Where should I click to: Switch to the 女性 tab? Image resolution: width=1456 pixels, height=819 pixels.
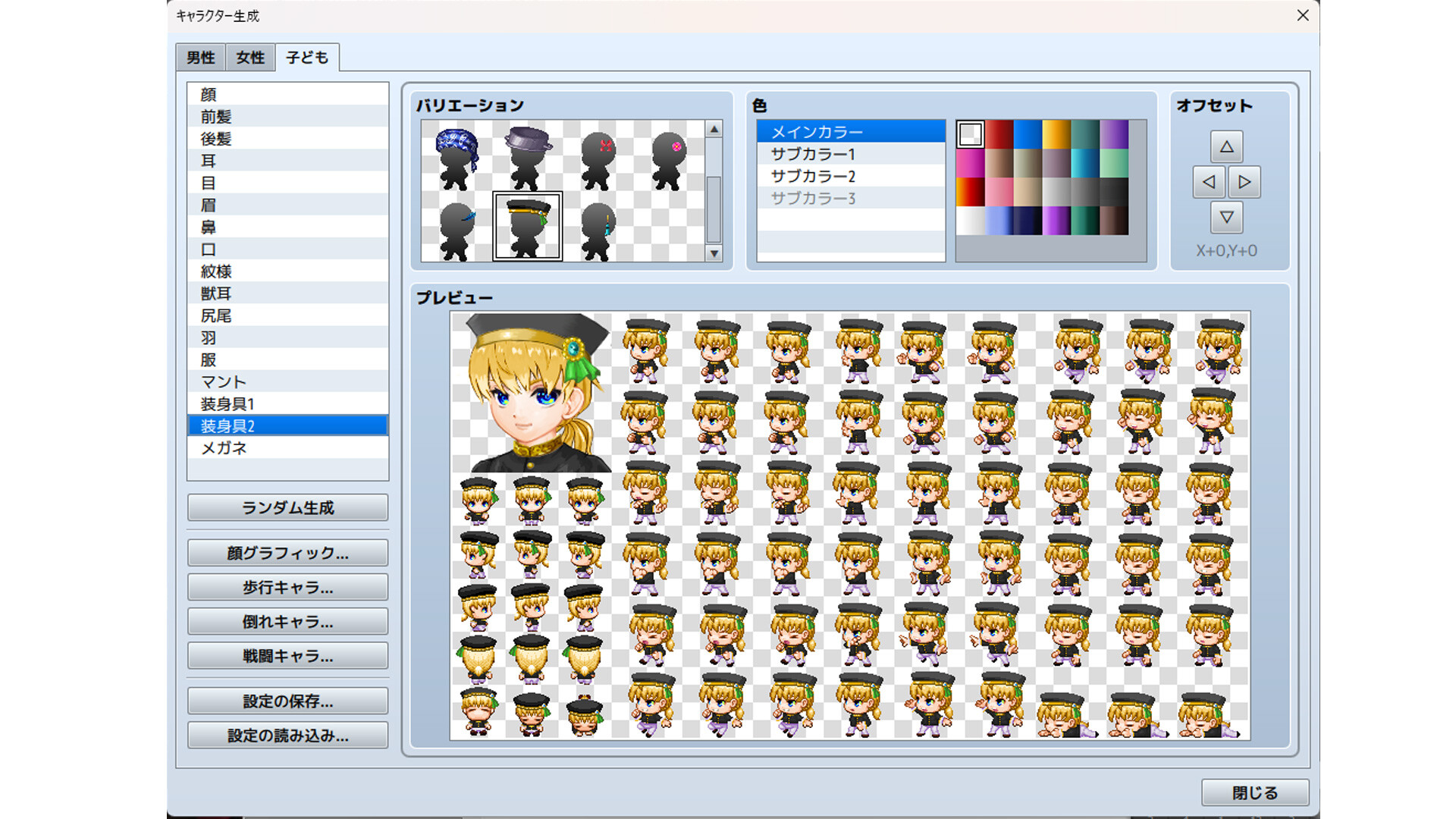coord(250,58)
